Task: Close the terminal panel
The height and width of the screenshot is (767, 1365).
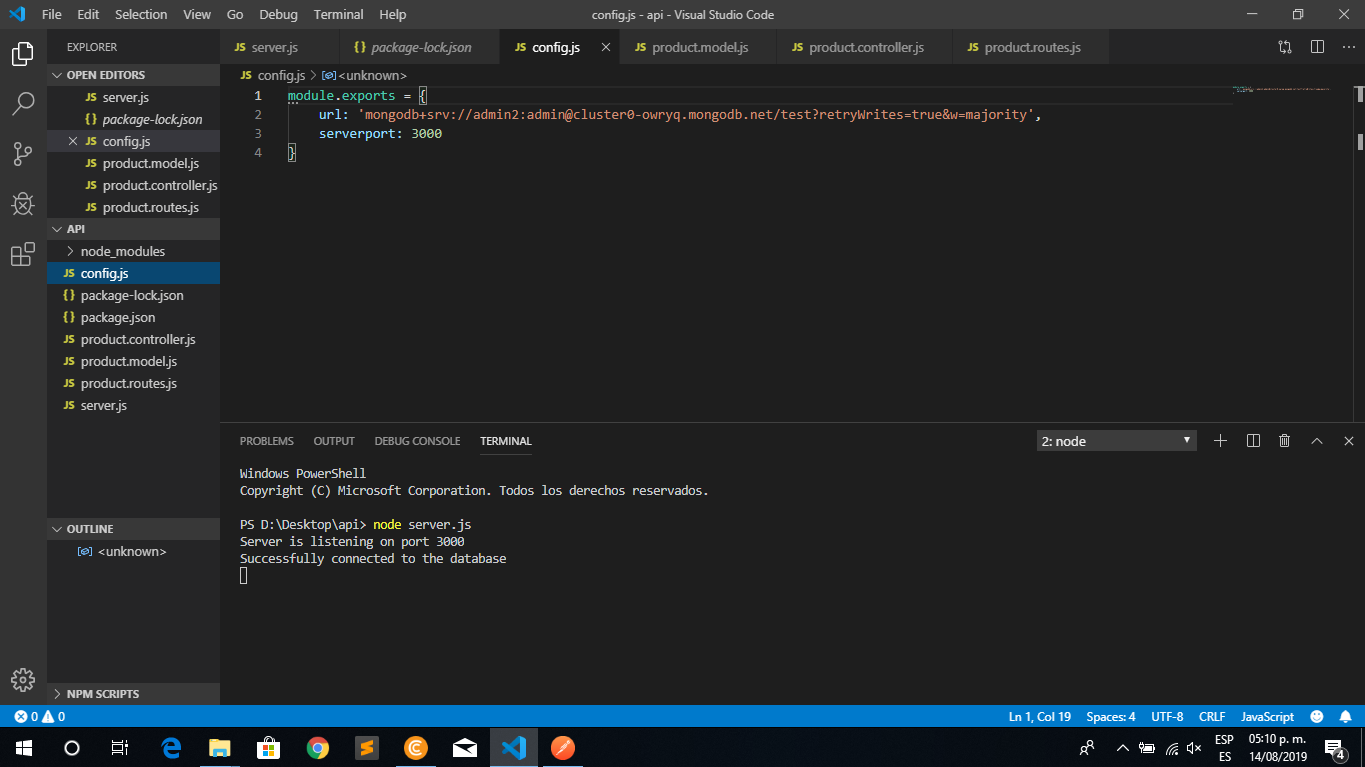Action: pos(1348,441)
